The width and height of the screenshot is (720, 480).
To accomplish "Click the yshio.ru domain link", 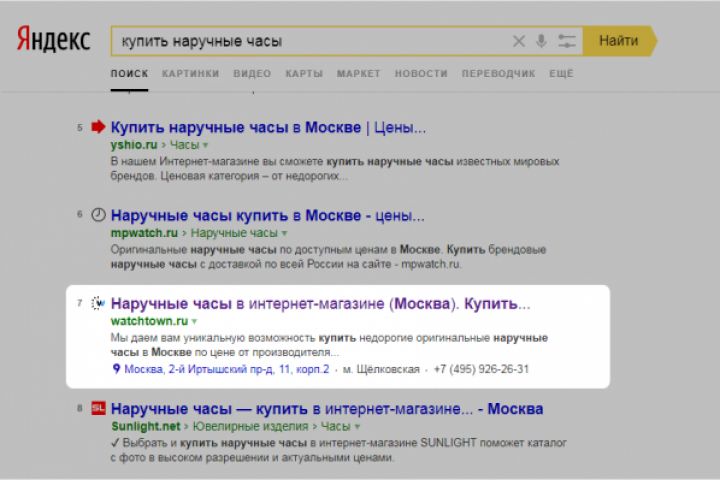I will (x=134, y=145).
